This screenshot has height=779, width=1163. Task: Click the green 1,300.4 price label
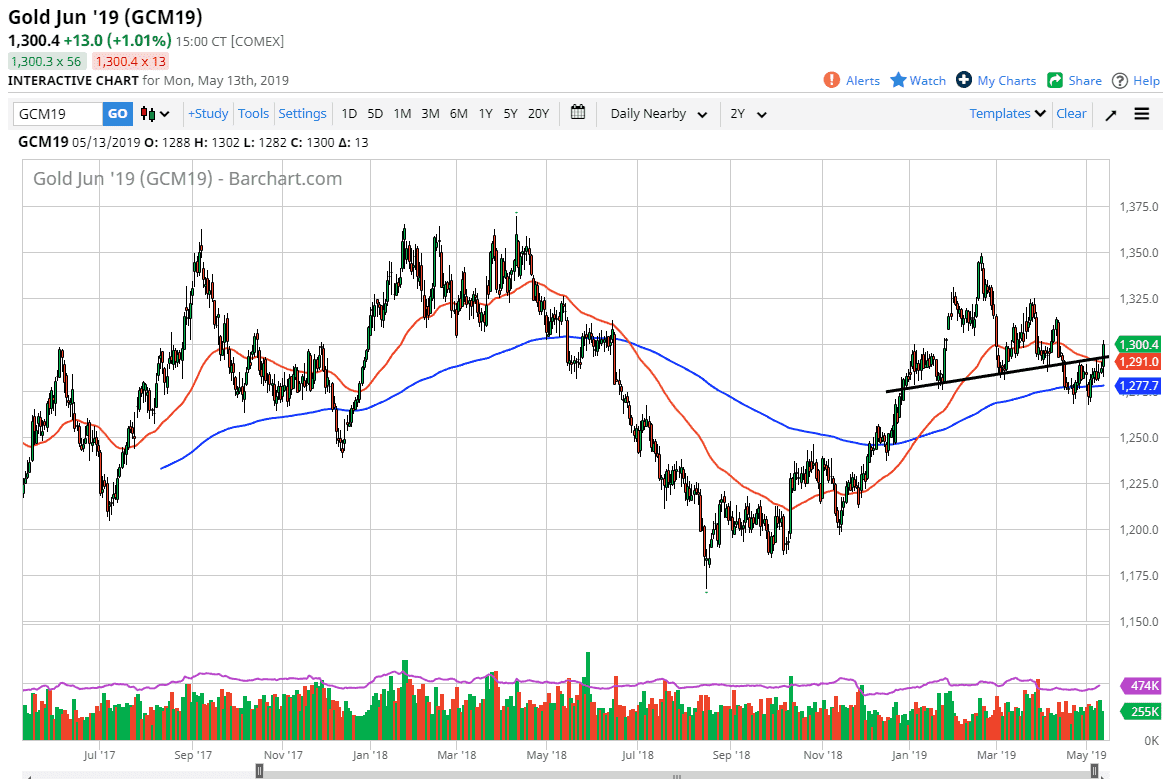pos(1138,344)
